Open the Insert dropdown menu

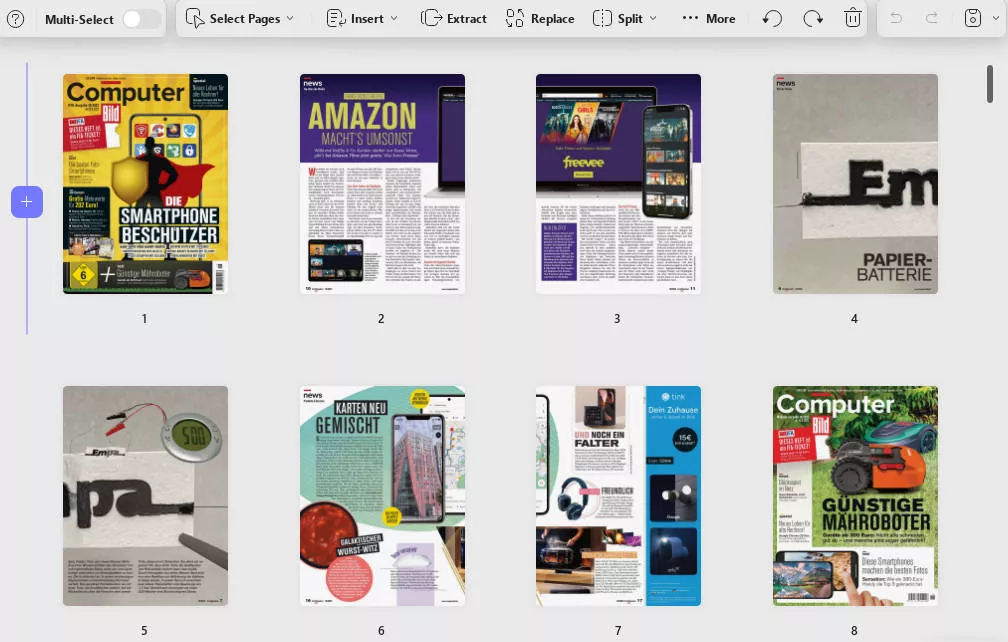(x=362, y=19)
